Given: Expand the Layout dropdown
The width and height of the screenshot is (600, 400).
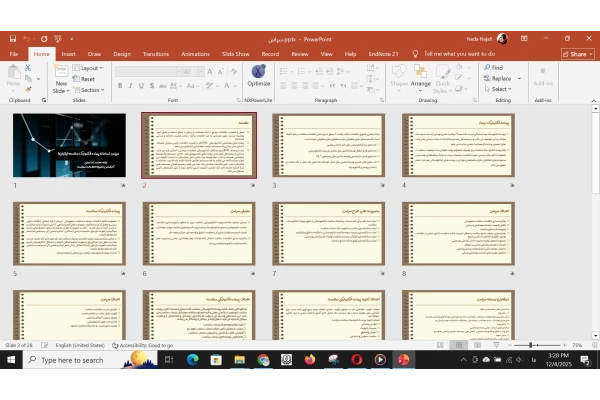Looking at the screenshot, I should (89, 68).
